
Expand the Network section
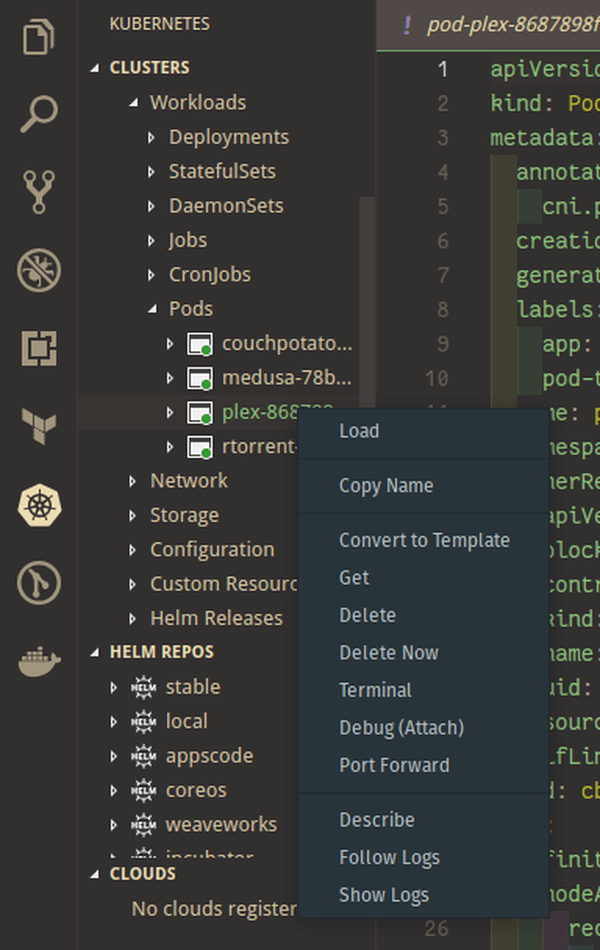[x=131, y=480]
